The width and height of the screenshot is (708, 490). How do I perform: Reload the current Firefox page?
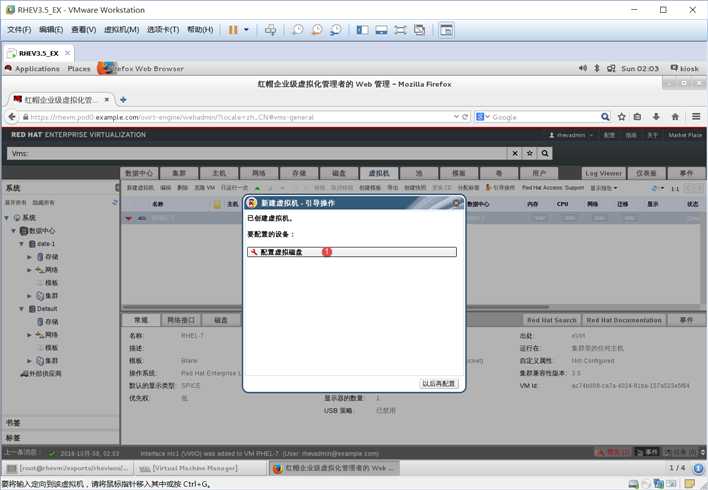[x=465, y=117]
